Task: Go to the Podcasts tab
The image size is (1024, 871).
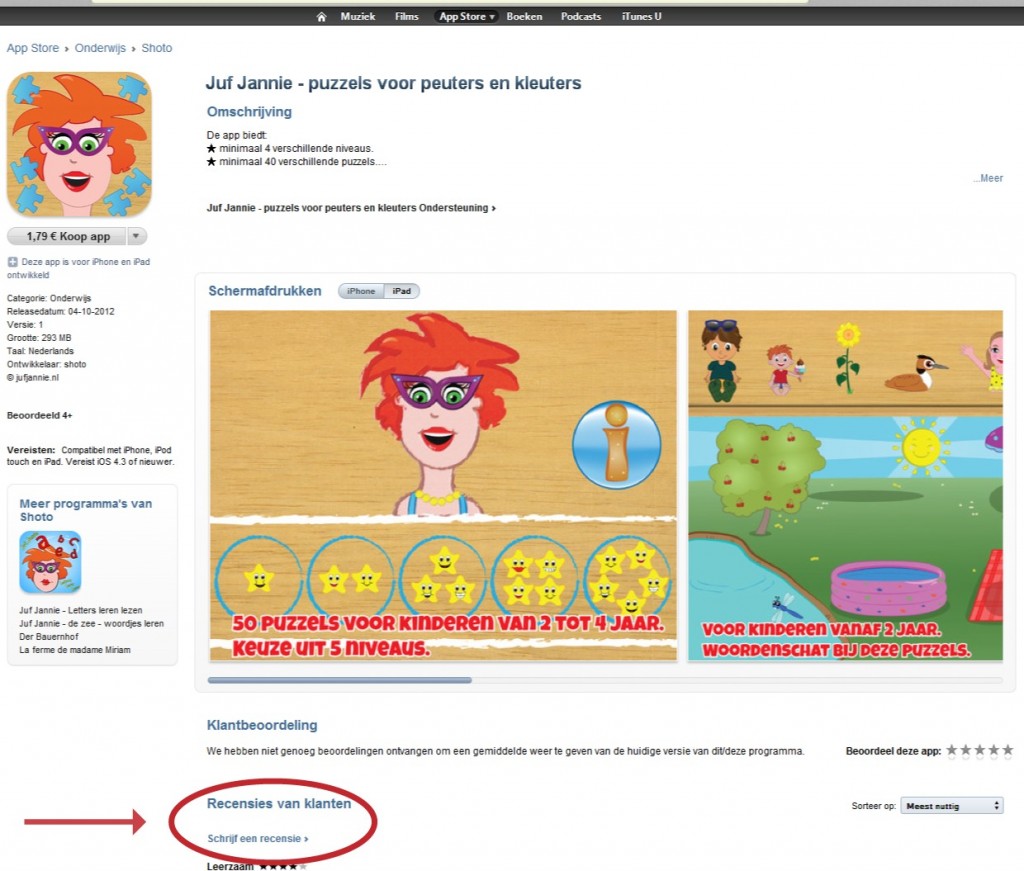Action: [x=581, y=17]
